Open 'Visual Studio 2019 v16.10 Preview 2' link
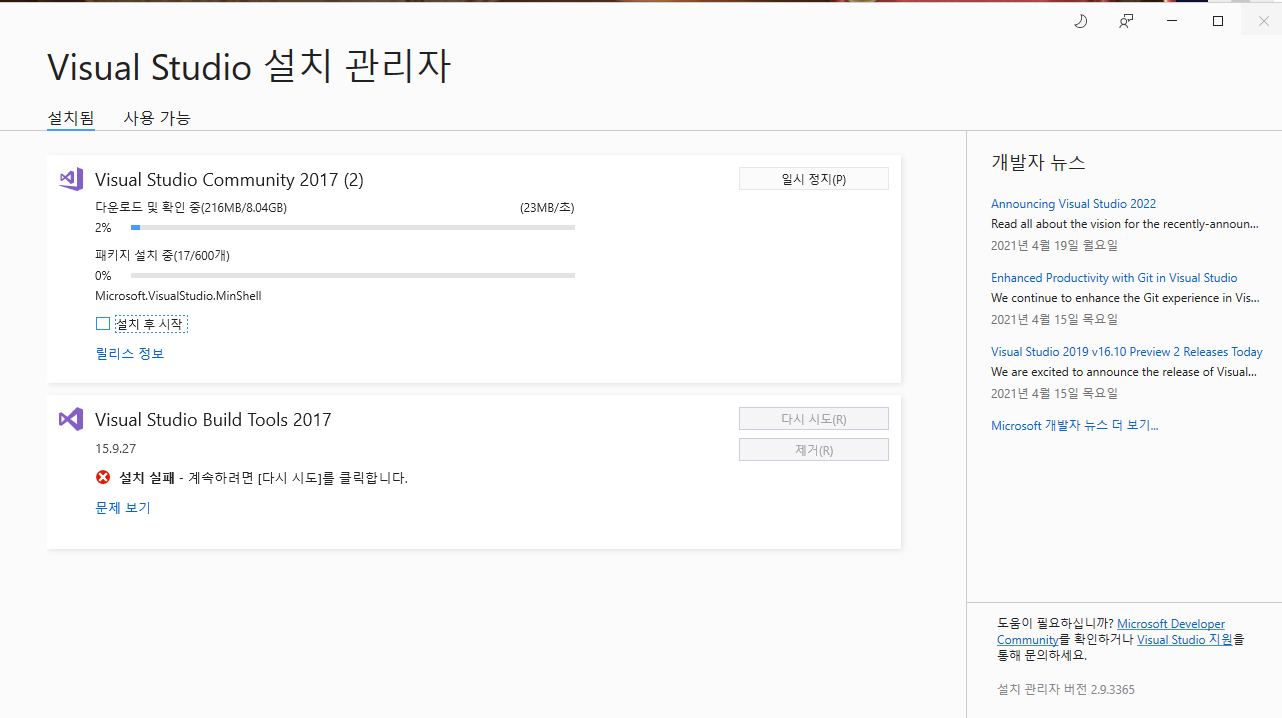The width and height of the screenshot is (1282, 718). (x=1127, y=352)
